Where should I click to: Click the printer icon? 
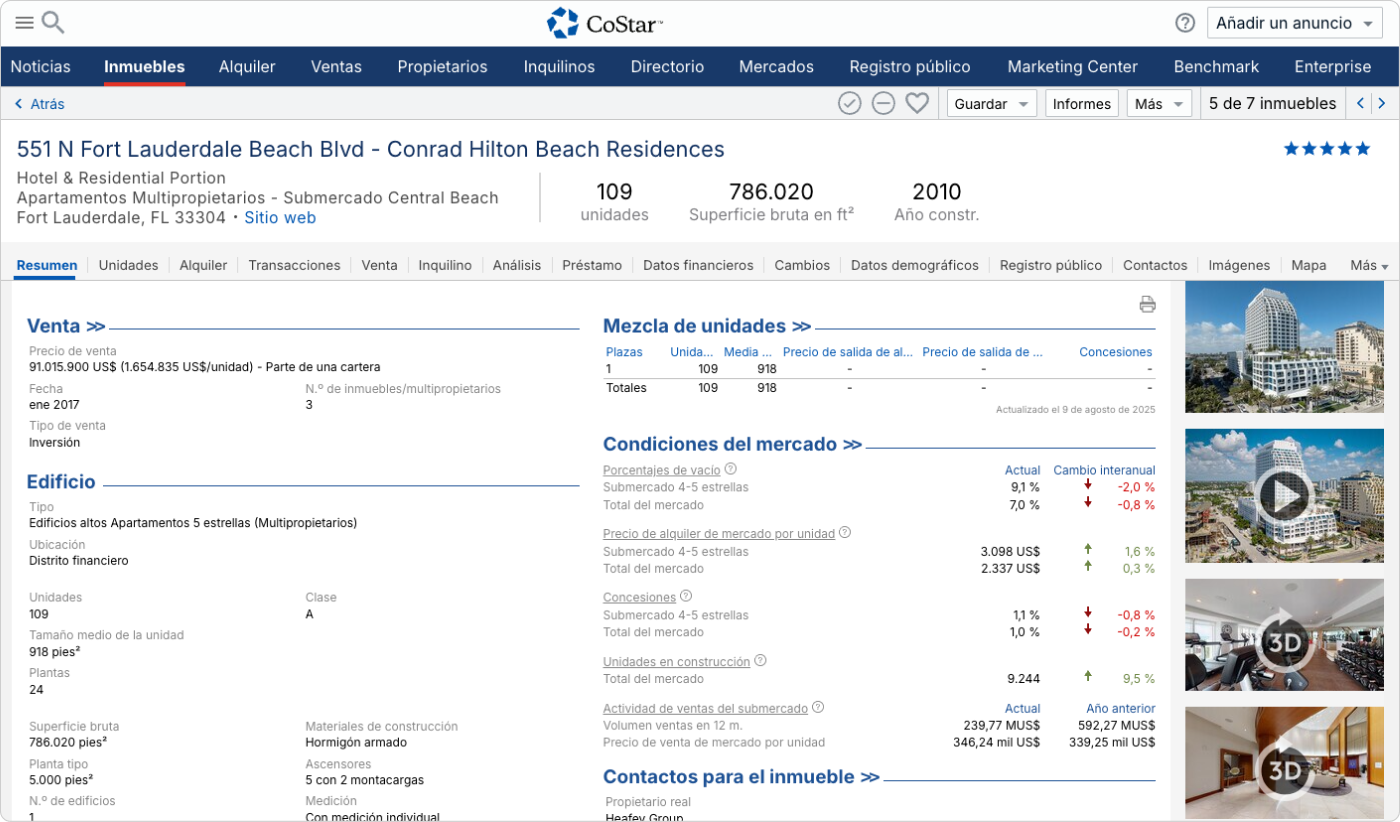(1147, 304)
